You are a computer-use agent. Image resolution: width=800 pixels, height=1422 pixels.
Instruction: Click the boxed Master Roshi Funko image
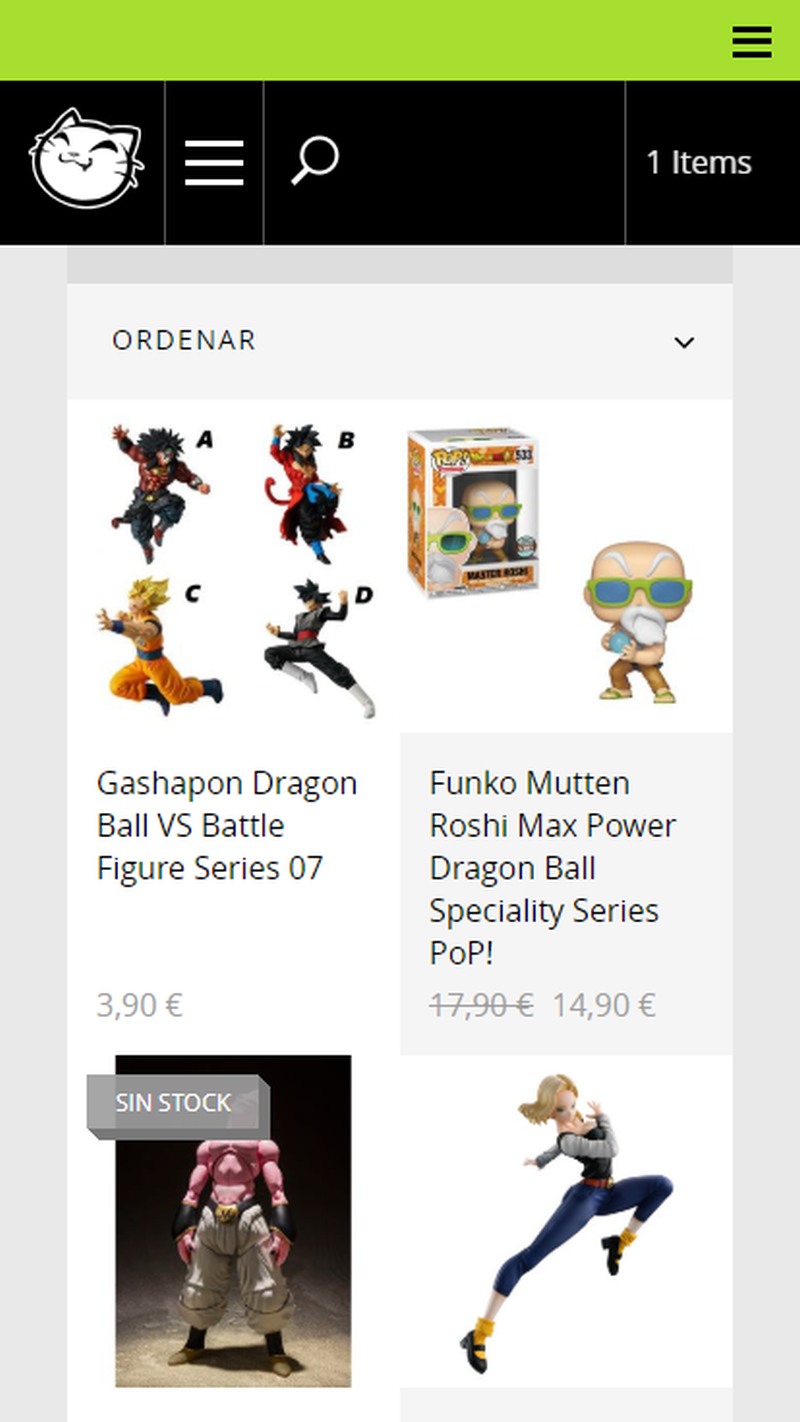pyautogui.click(x=473, y=512)
